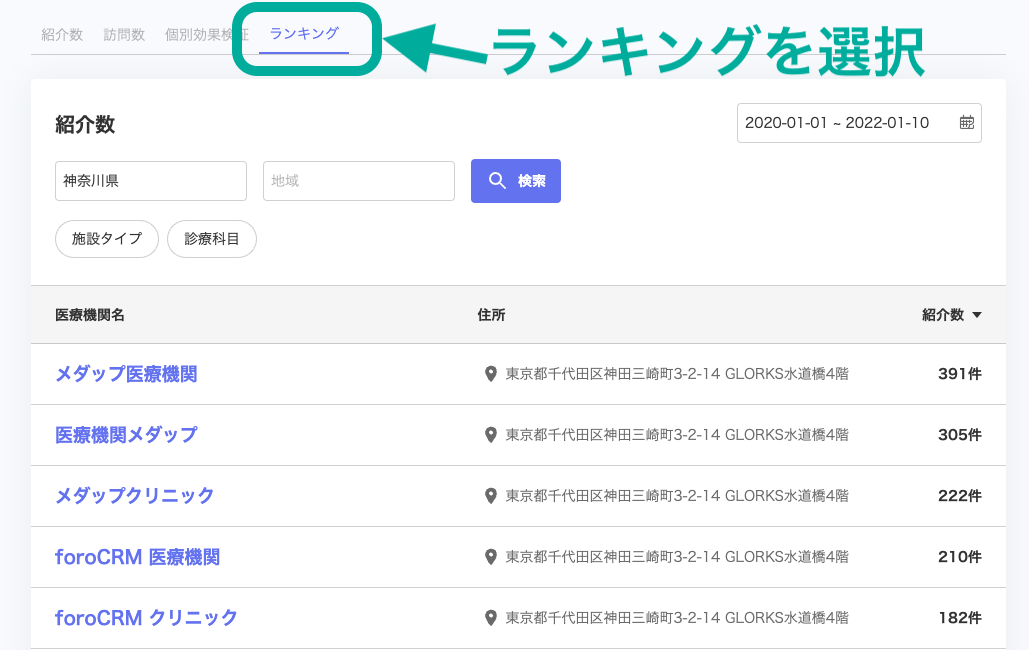The width and height of the screenshot is (1029, 650).
Task: Open the calendar icon in date field
Action: click(967, 122)
